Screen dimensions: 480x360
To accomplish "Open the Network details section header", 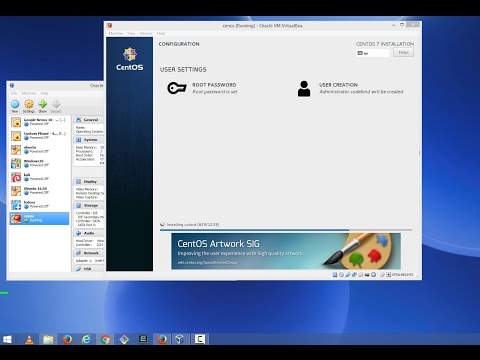I will tap(88, 253).
